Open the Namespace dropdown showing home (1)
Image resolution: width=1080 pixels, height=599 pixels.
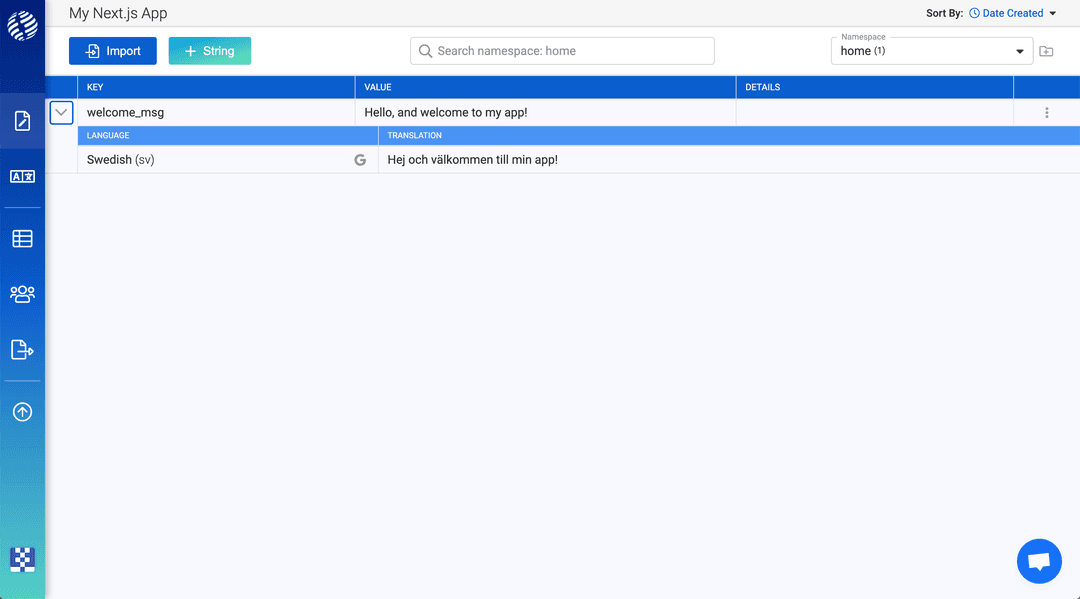930,50
